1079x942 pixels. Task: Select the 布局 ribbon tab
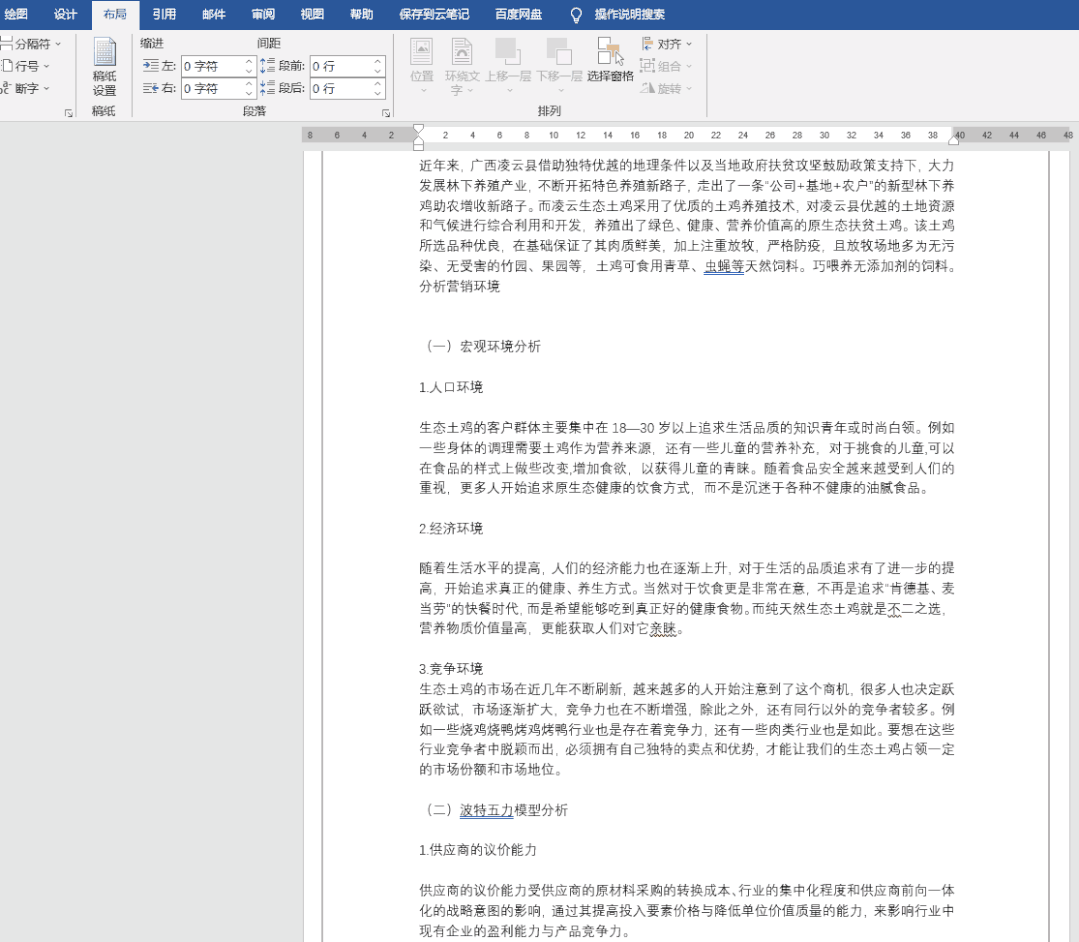pos(115,14)
